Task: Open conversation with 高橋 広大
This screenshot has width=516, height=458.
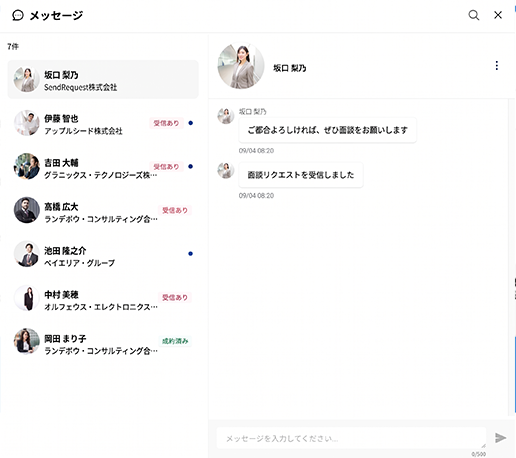Action: click(x=103, y=211)
